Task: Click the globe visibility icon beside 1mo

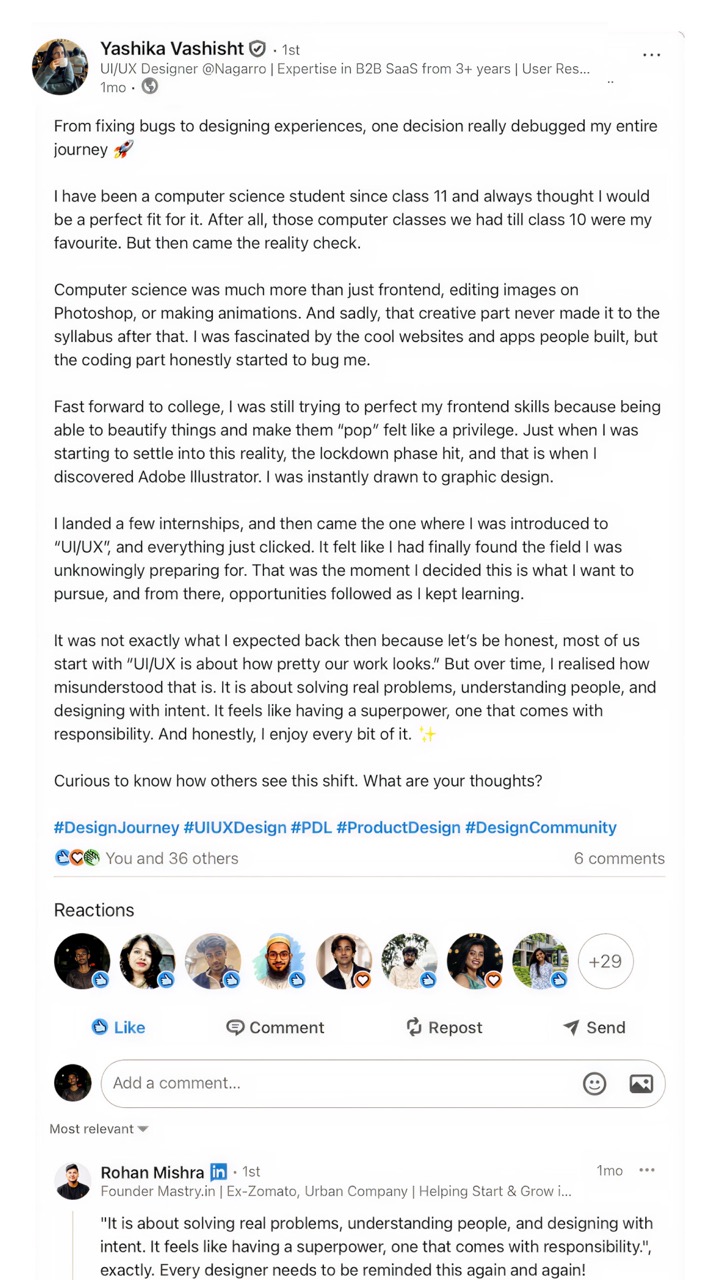Action: [x=149, y=87]
